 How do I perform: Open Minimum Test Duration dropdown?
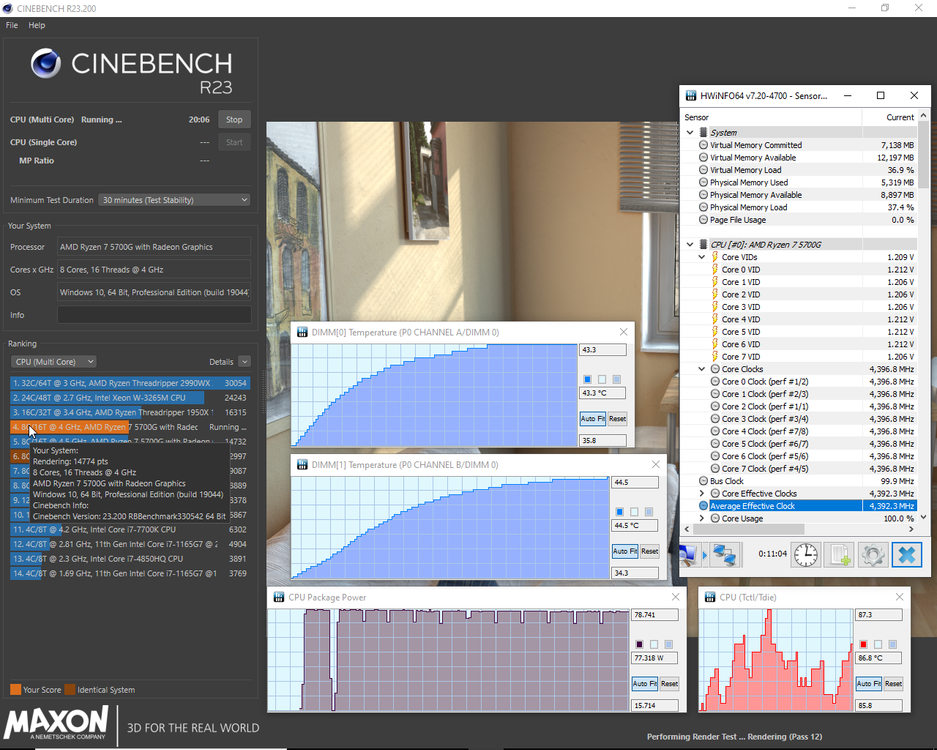pyautogui.click(x=174, y=200)
